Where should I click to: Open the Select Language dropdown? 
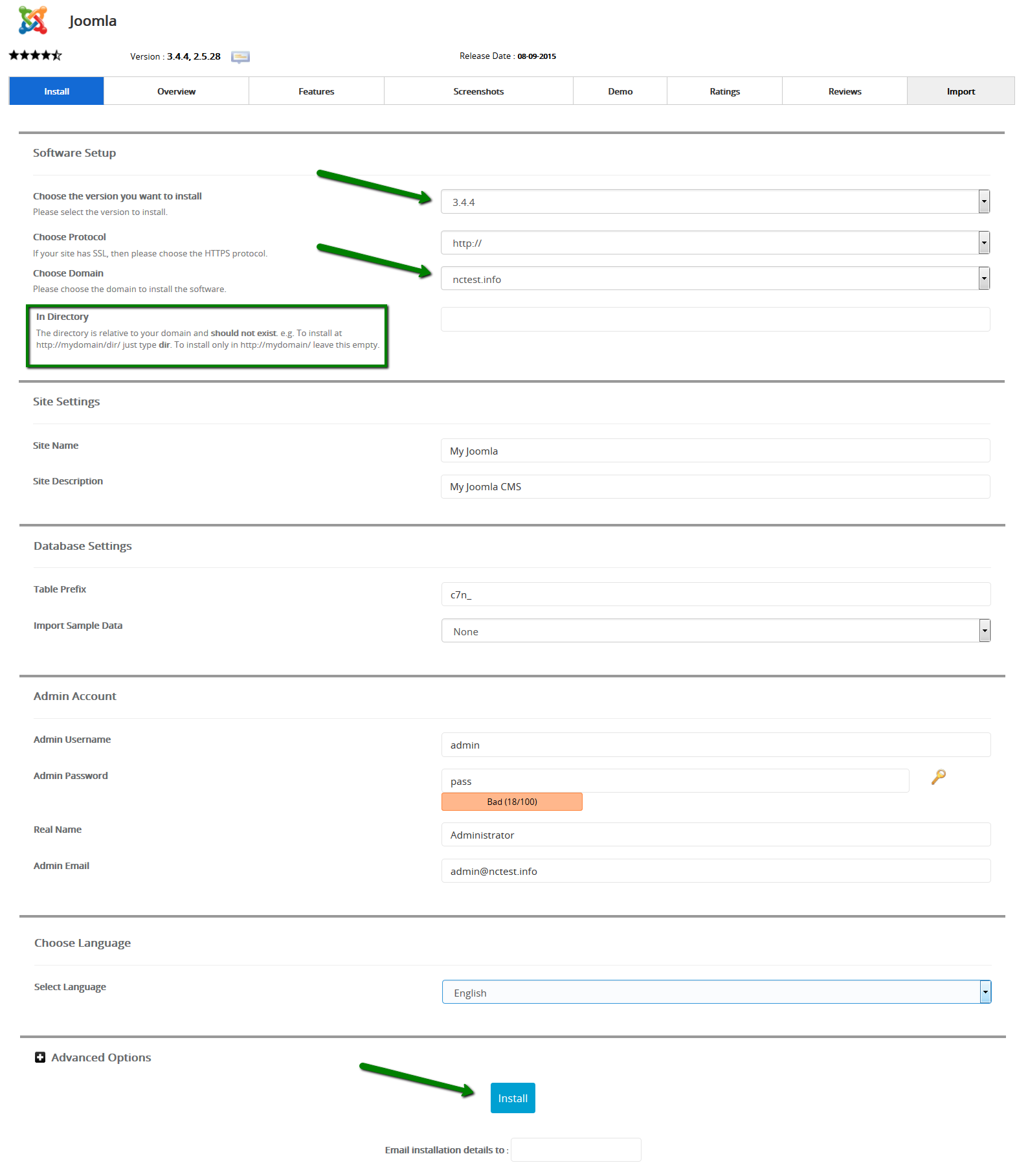717,992
